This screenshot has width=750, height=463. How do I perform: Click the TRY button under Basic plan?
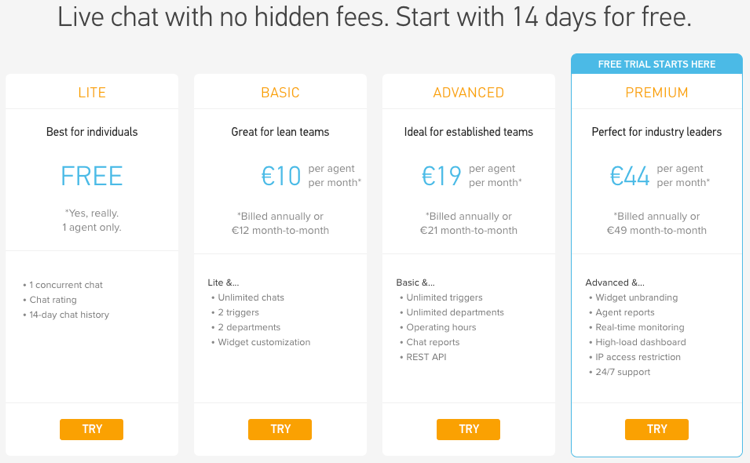[280, 429]
